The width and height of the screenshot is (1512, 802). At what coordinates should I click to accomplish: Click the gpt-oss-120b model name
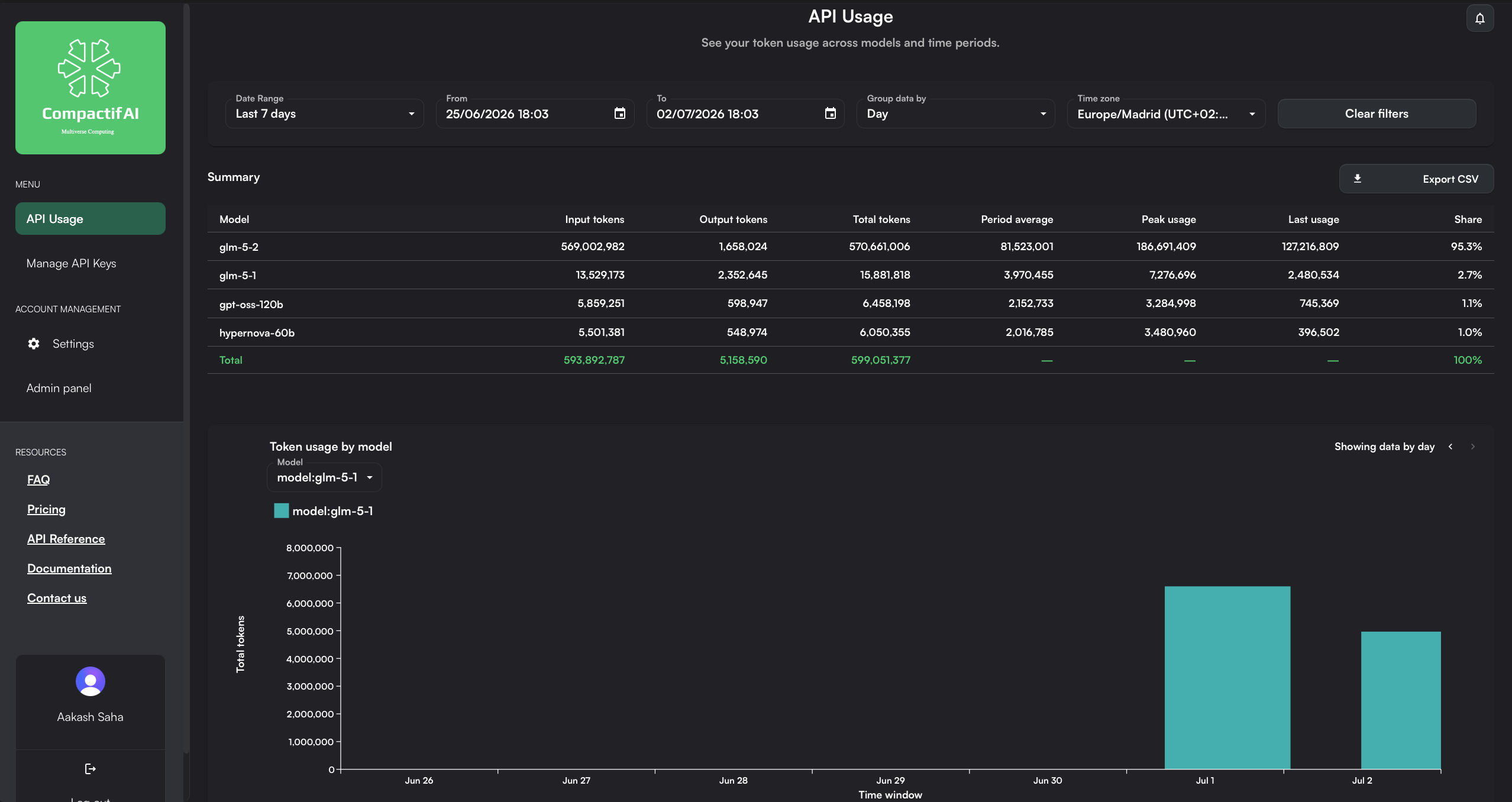point(251,304)
